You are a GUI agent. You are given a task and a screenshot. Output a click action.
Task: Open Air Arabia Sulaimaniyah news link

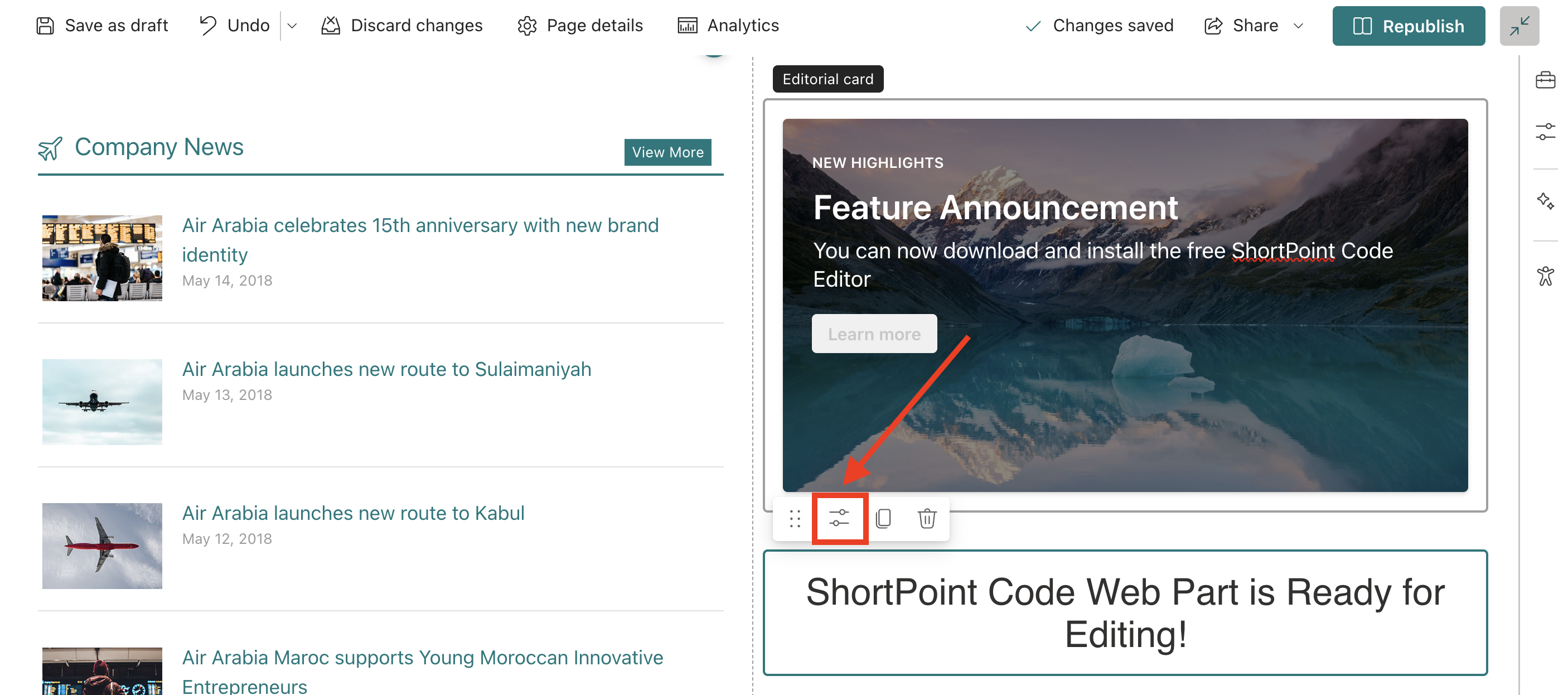tap(386, 369)
